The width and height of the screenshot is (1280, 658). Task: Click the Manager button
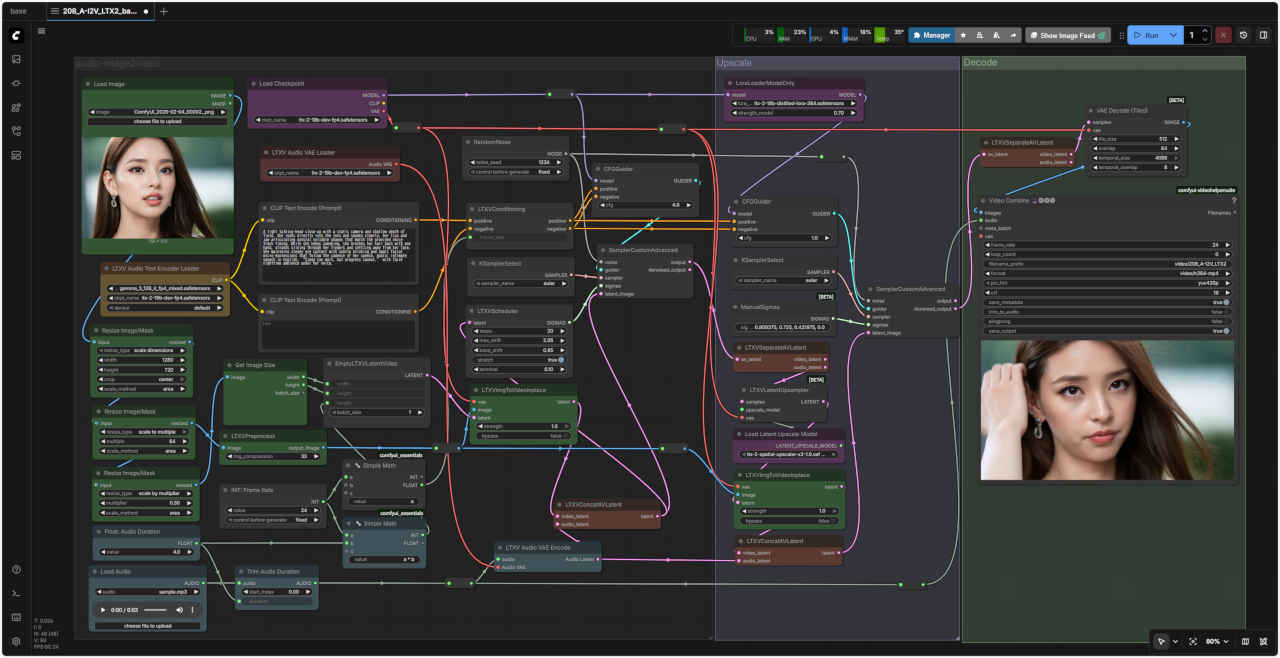point(930,35)
